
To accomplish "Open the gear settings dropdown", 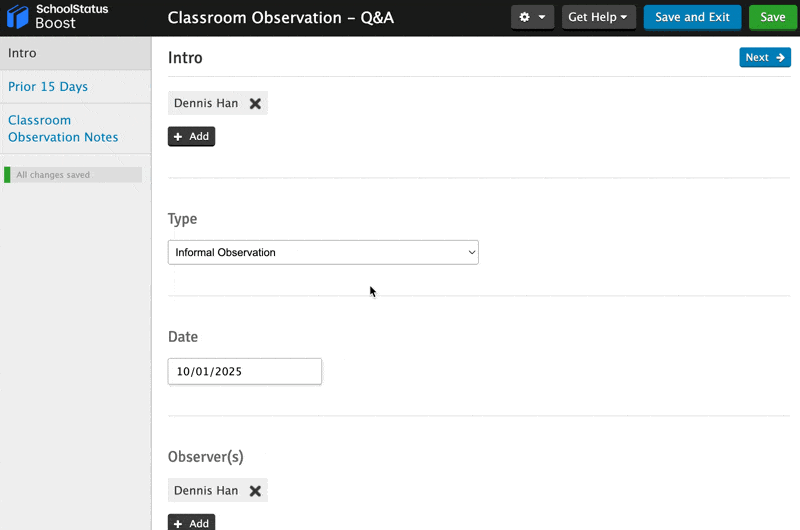I will point(532,17).
